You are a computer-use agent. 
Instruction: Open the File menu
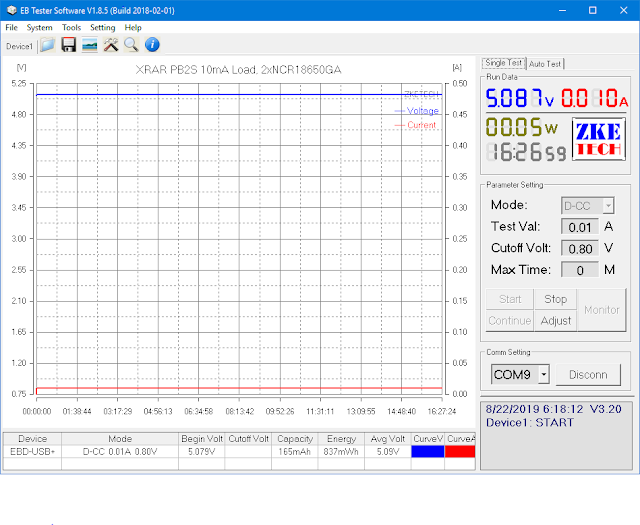[11, 28]
